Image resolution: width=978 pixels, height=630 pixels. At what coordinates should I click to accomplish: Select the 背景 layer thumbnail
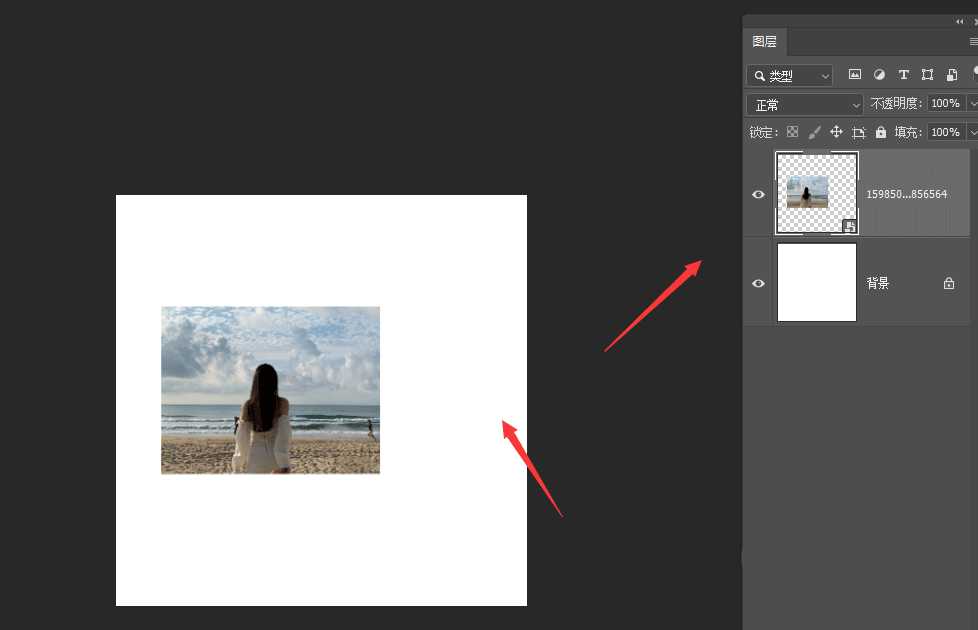point(817,283)
